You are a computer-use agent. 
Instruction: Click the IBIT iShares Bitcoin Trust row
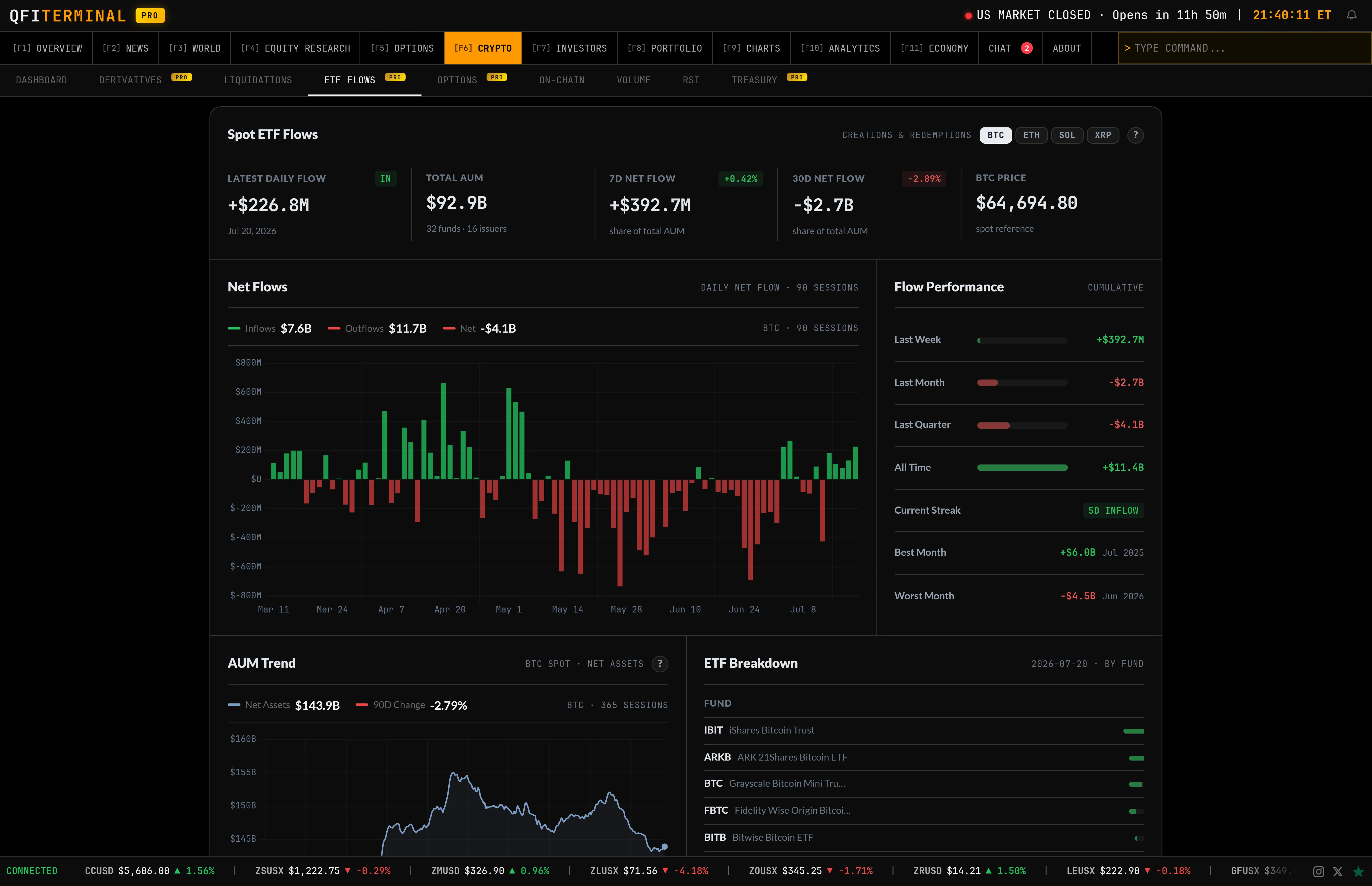coord(924,731)
